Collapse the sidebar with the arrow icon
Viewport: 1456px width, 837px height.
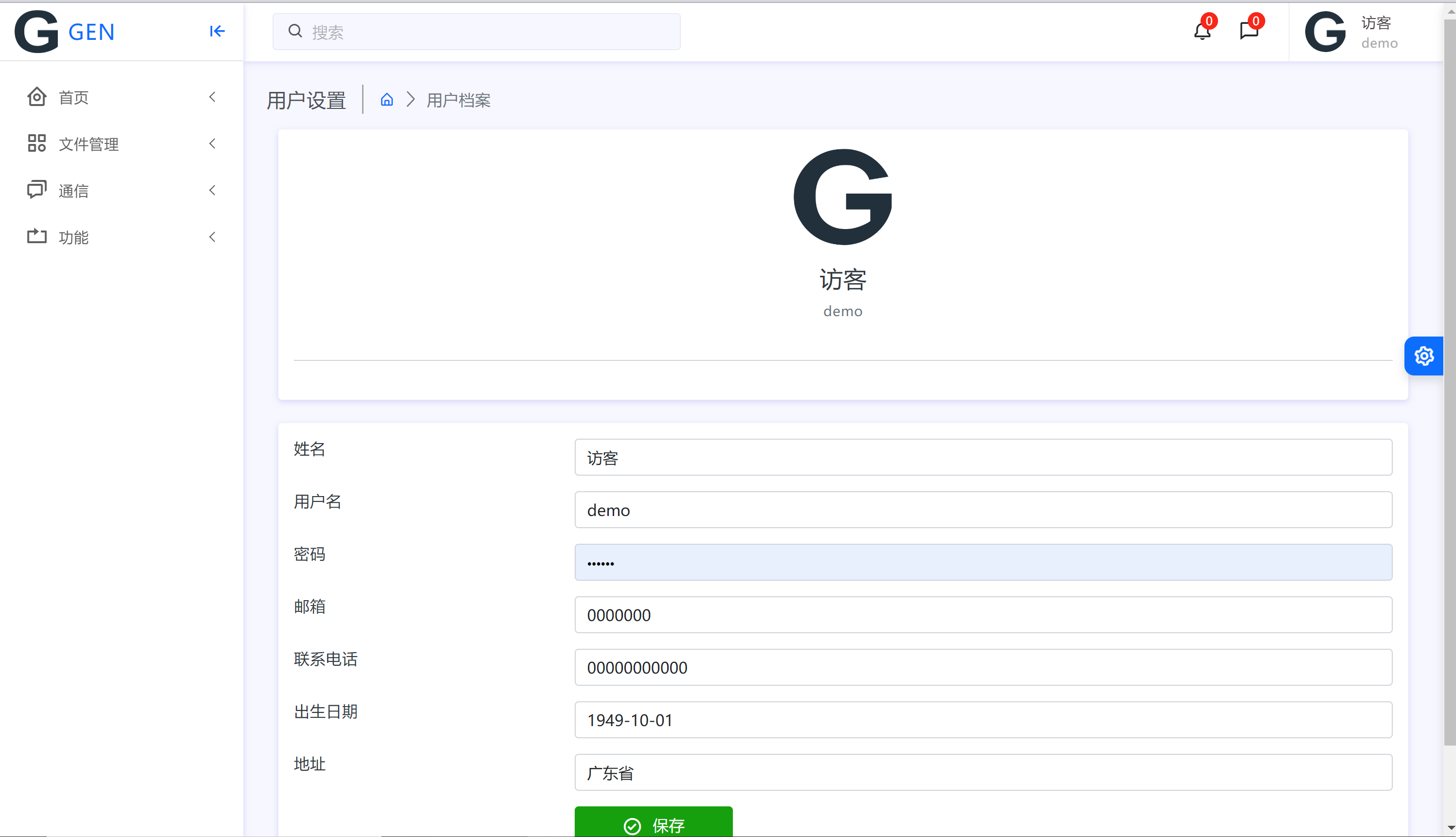(217, 31)
